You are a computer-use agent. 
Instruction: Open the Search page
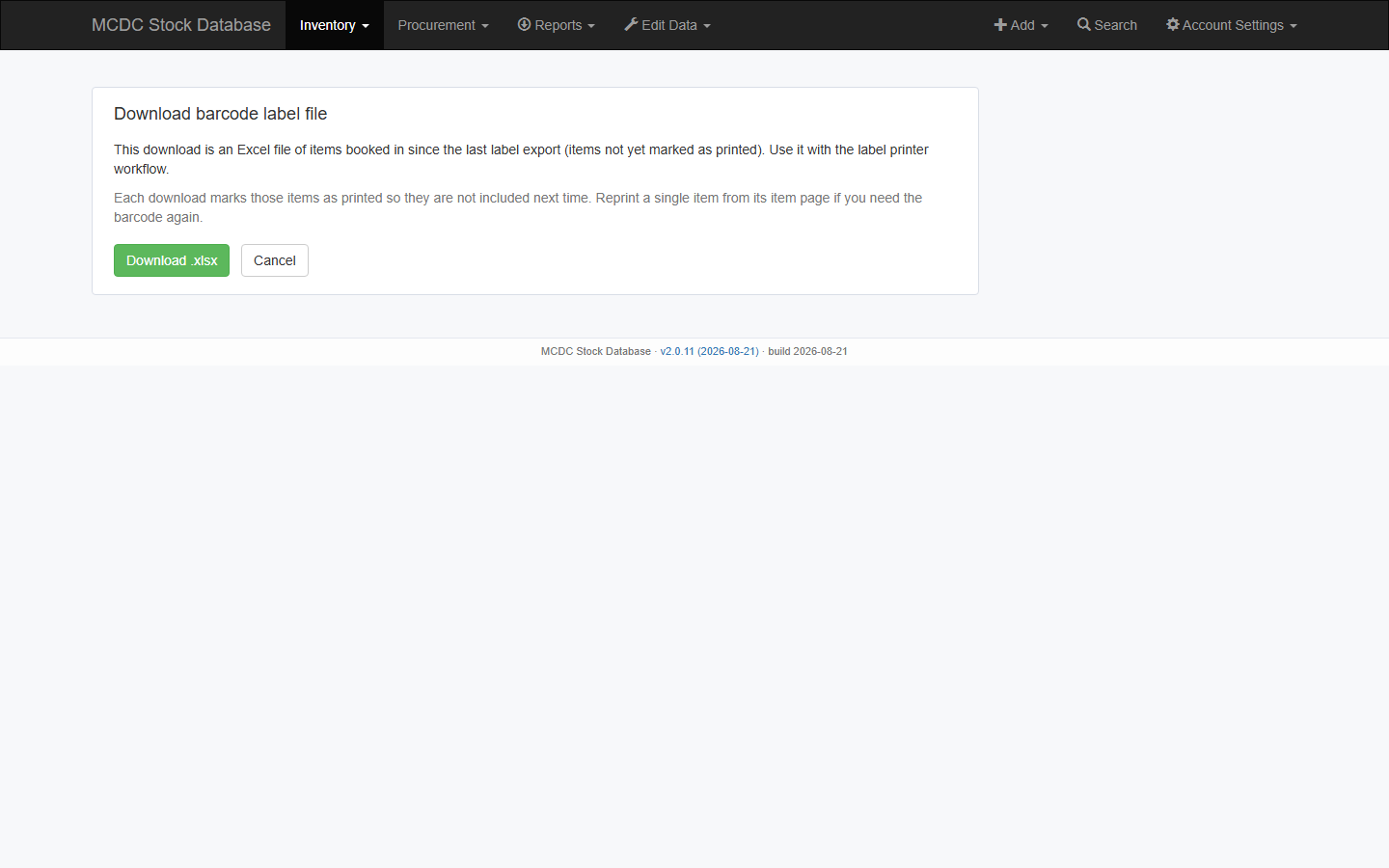1107,25
